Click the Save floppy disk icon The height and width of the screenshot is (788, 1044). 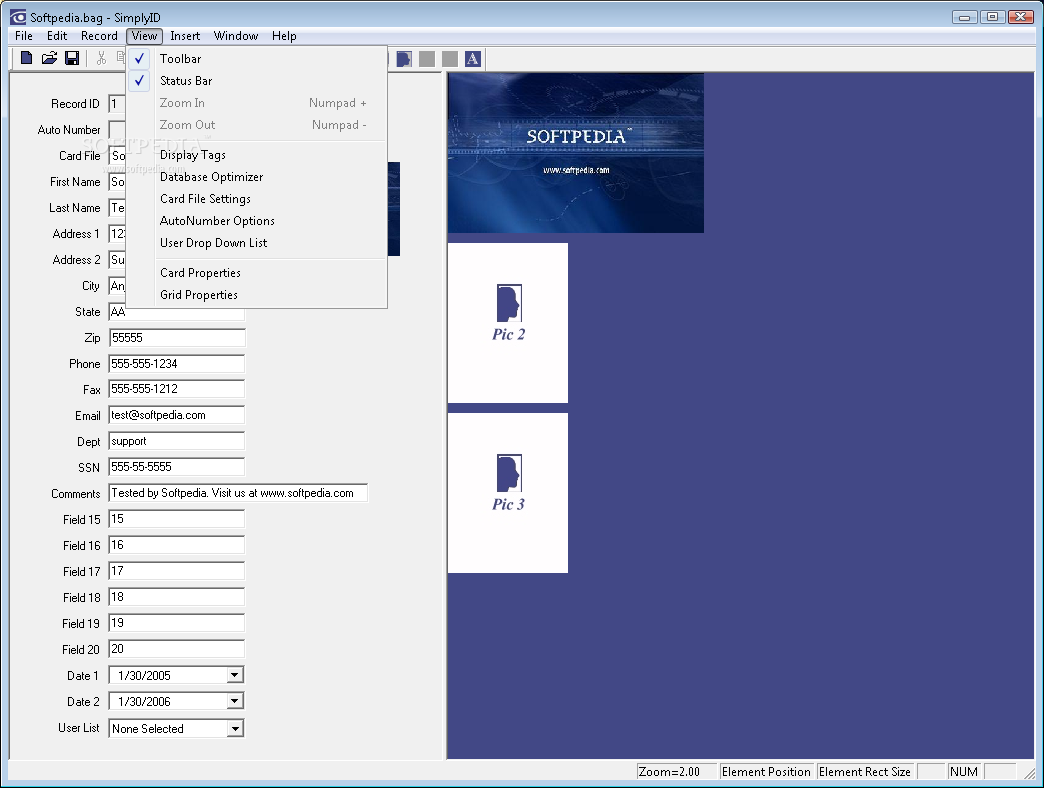click(72, 59)
